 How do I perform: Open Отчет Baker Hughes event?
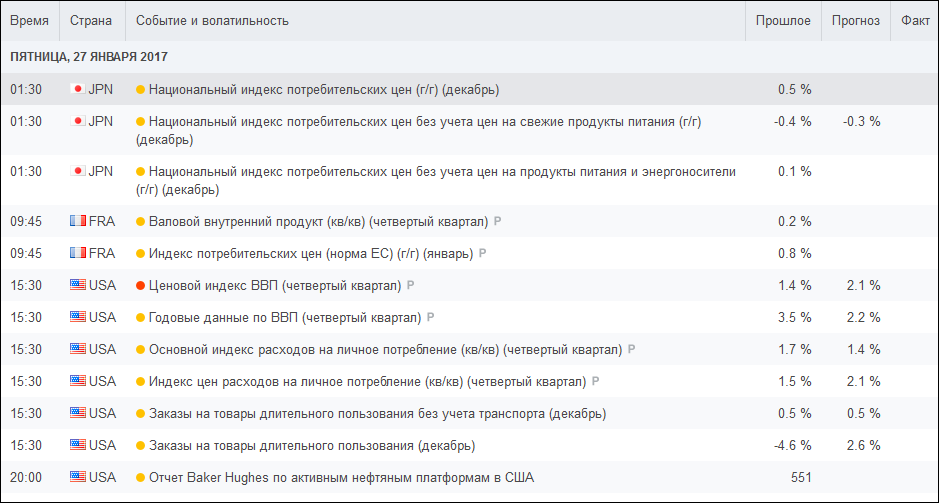341,478
